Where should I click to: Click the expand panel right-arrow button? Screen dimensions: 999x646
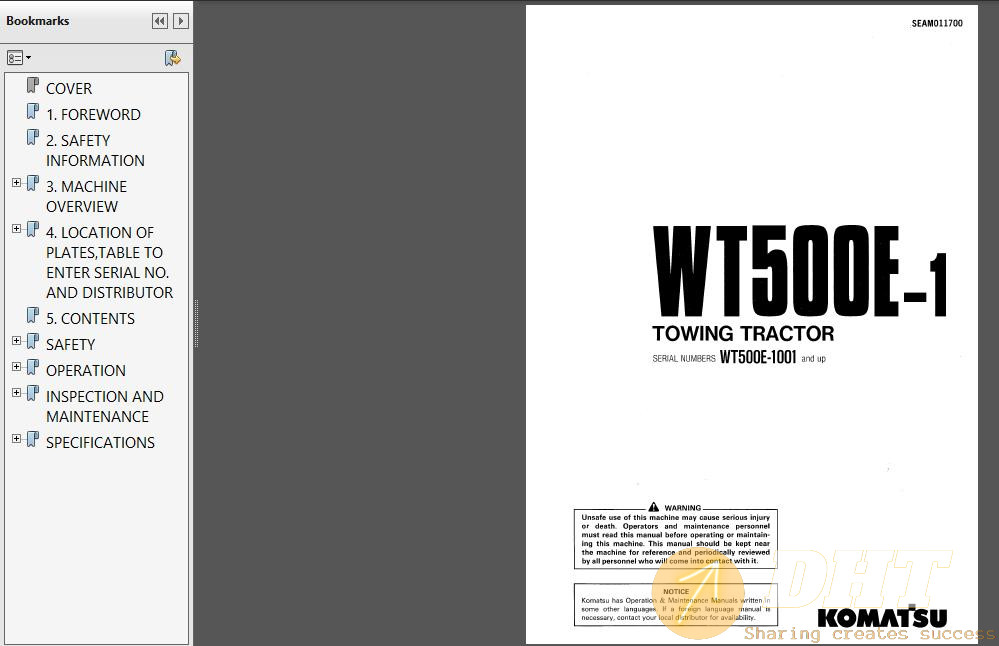[181, 21]
